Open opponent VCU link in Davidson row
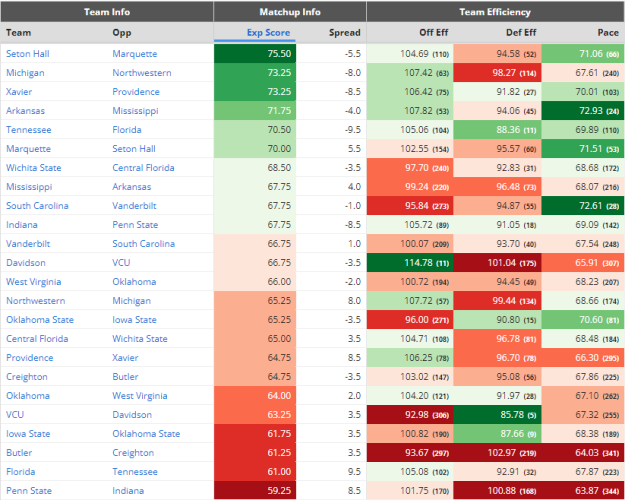Viewport: 625px width, 500px height. (x=121, y=263)
